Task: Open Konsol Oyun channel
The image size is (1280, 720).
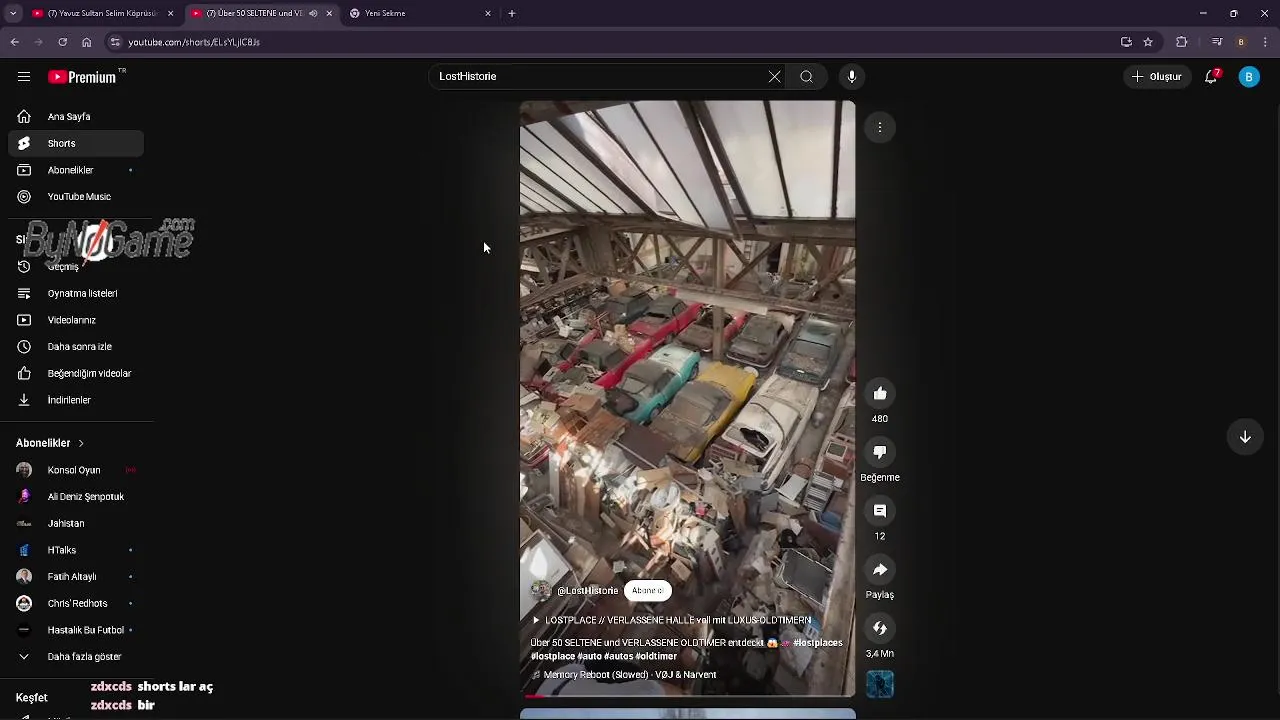Action: point(76,470)
